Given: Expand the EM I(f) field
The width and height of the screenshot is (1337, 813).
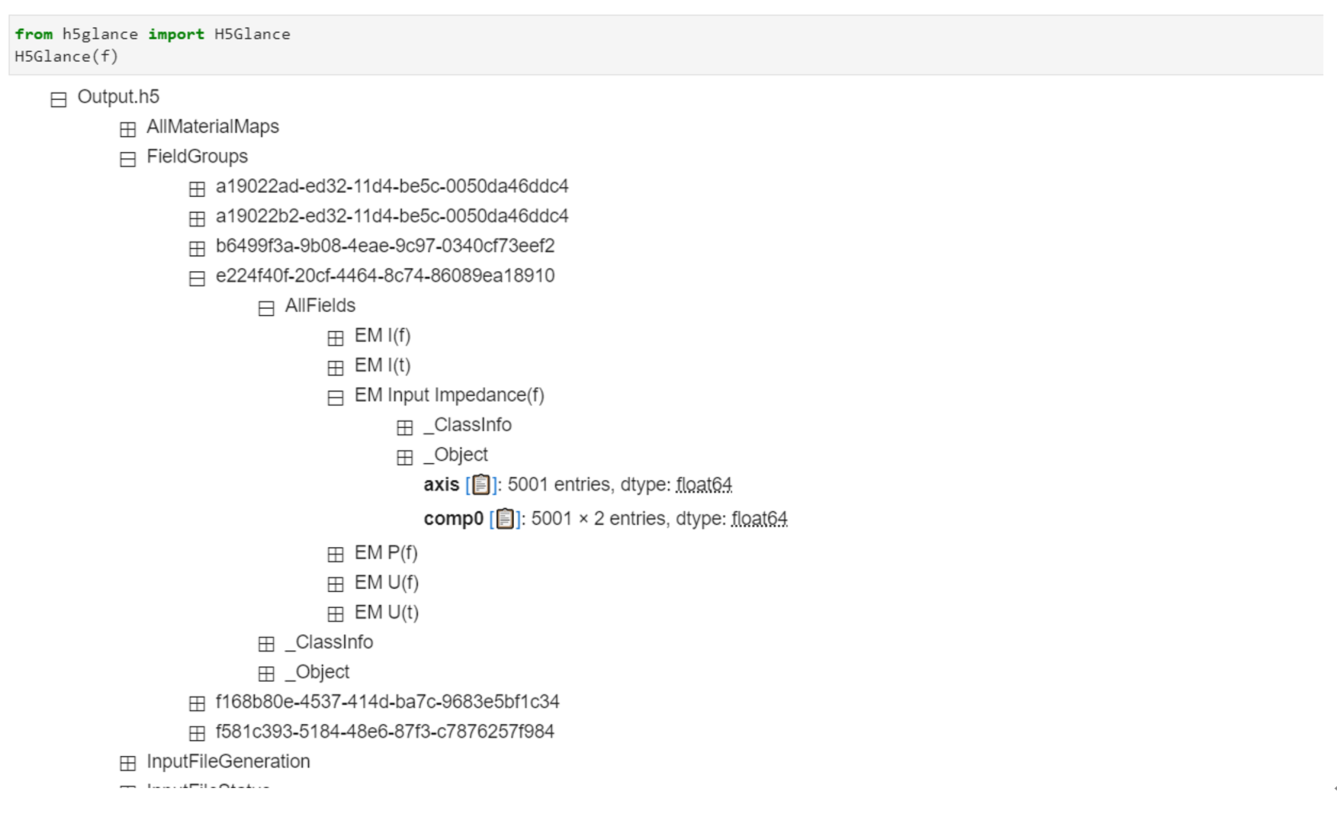Looking at the screenshot, I should click(x=335, y=338).
